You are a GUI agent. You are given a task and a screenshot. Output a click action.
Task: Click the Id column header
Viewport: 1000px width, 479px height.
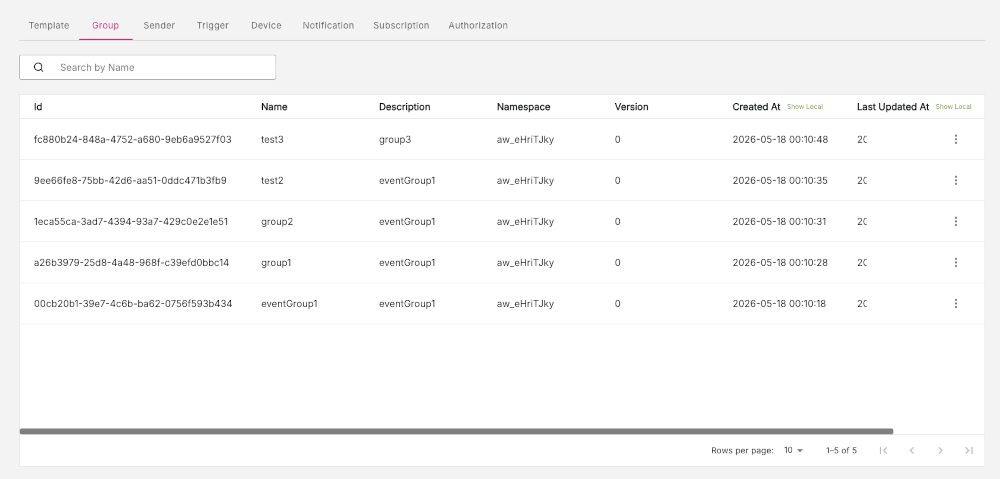point(38,107)
